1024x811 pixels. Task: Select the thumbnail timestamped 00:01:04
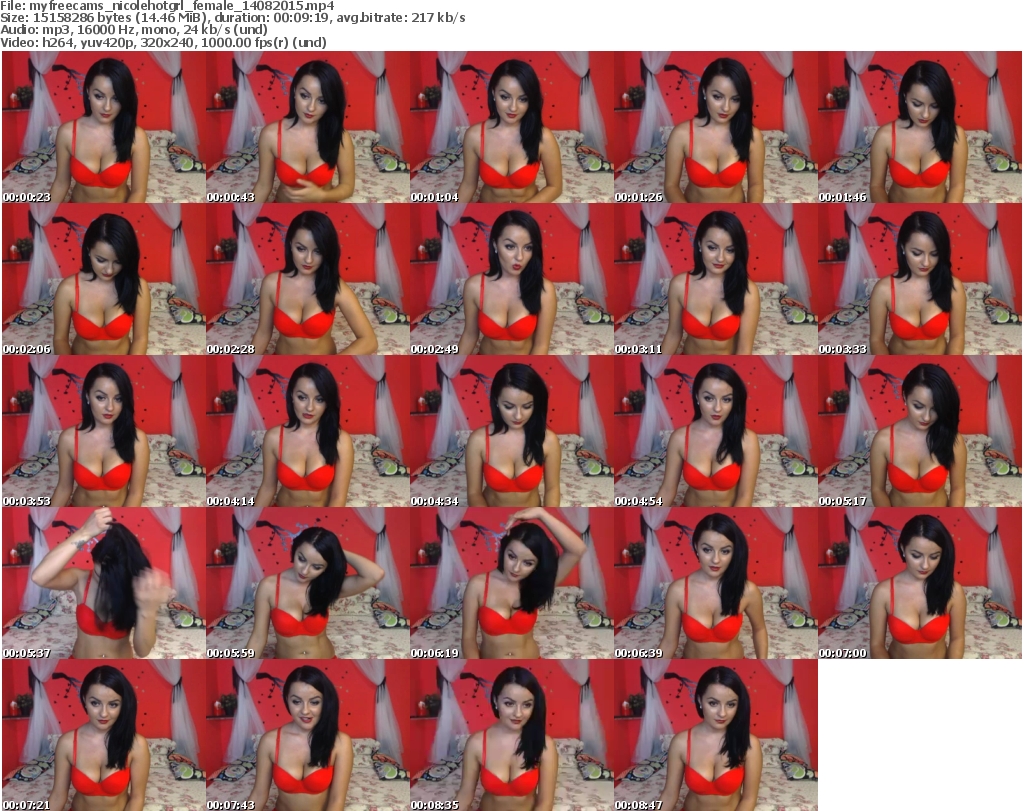pyautogui.click(x=512, y=127)
